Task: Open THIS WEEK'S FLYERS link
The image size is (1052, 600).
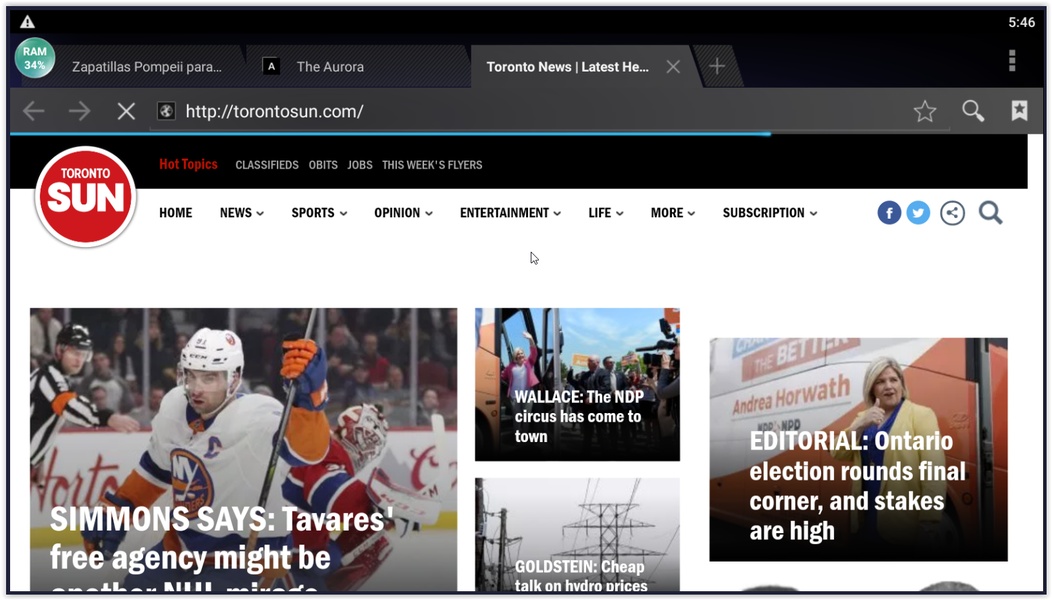Action: [432, 165]
